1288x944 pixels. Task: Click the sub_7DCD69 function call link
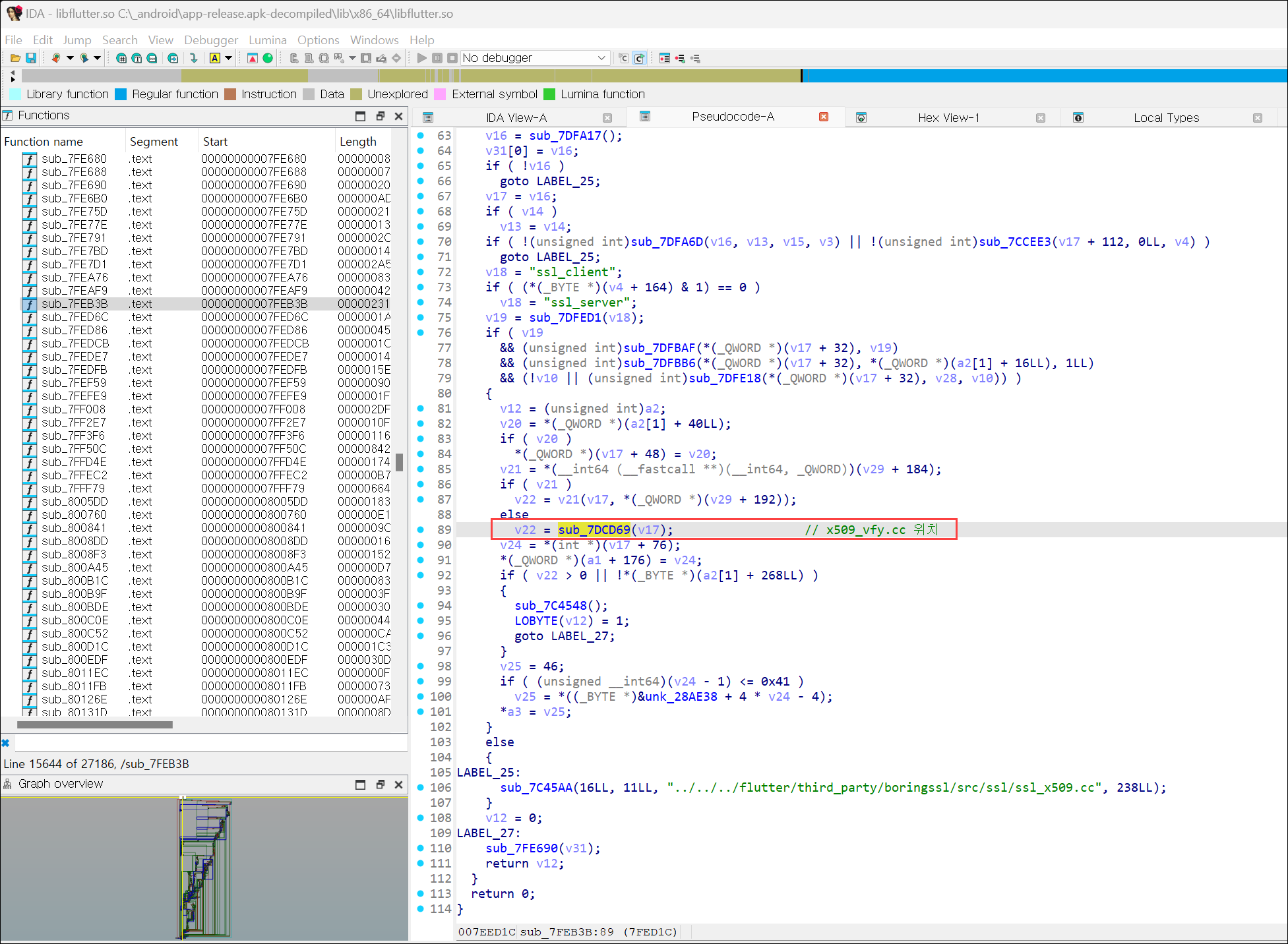point(594,529)
